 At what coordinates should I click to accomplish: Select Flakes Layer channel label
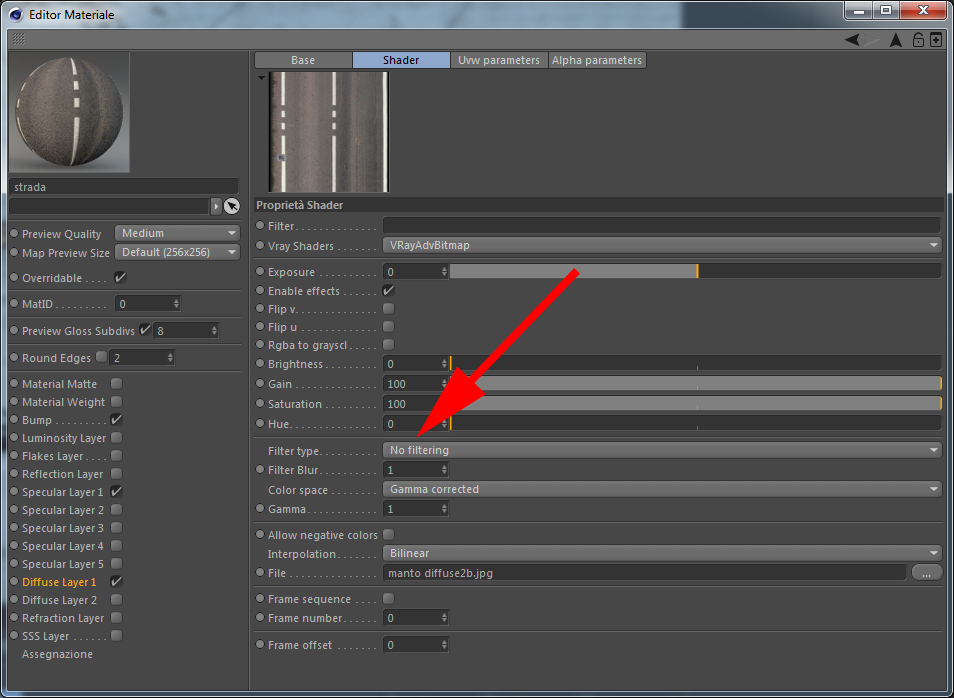click(52, 456)
